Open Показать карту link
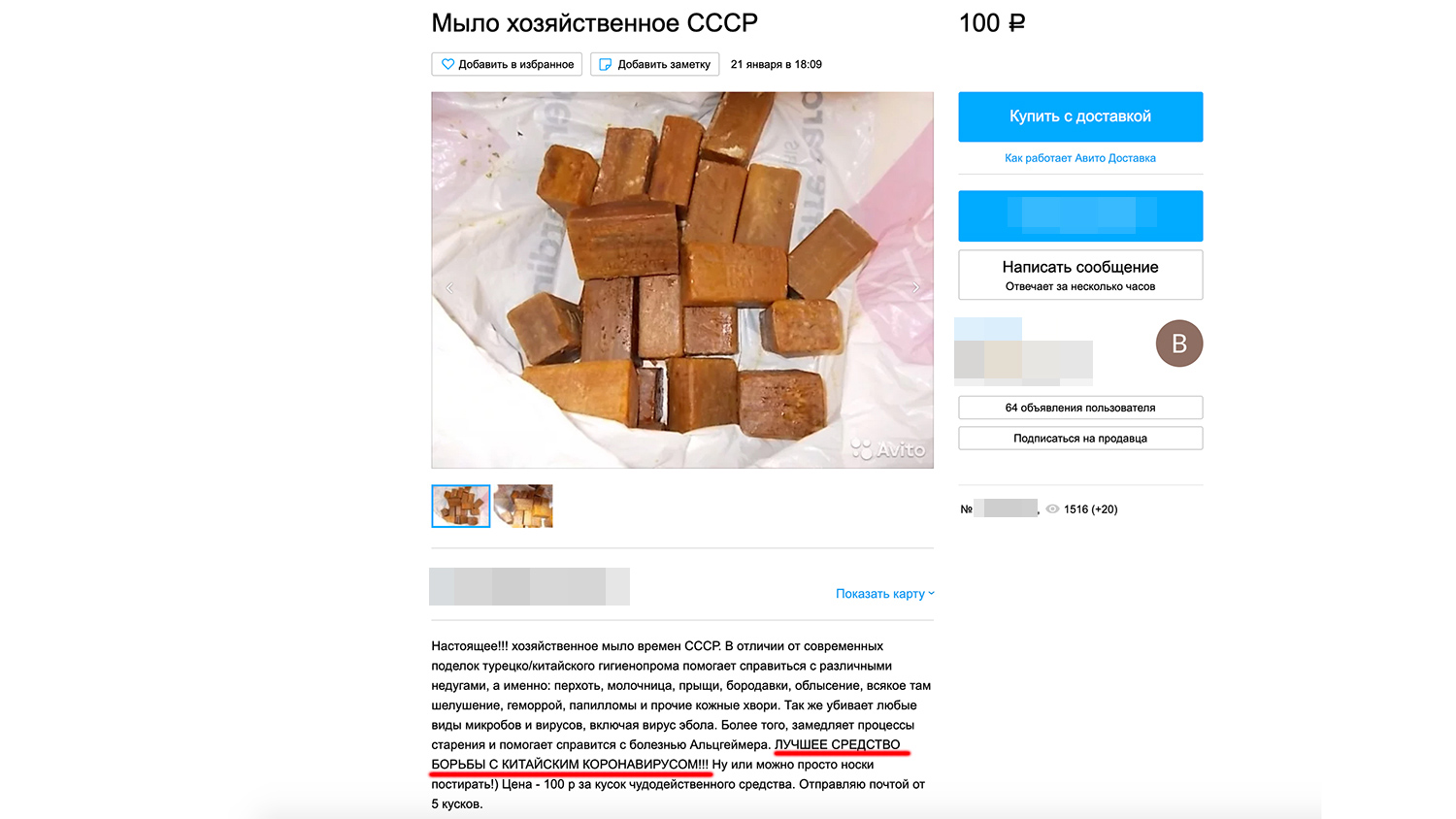Screen dimensions: 1456x819 (x=880, y=593)
